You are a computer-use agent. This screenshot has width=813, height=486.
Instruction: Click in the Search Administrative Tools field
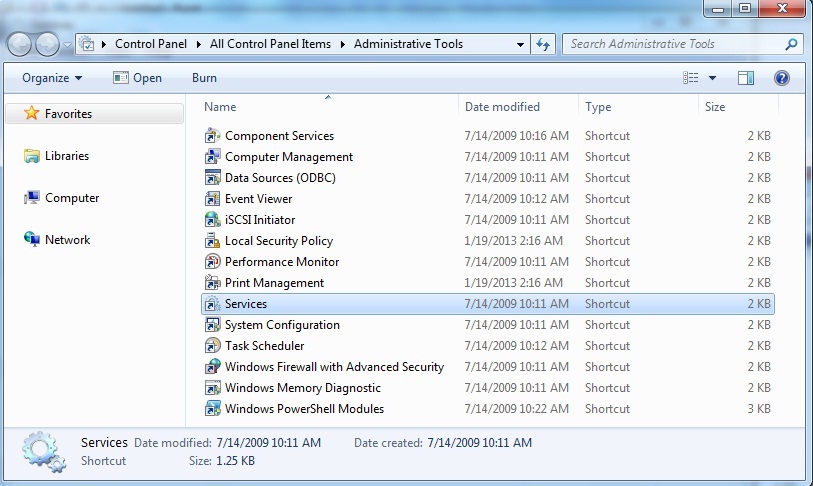click(674, 44)
